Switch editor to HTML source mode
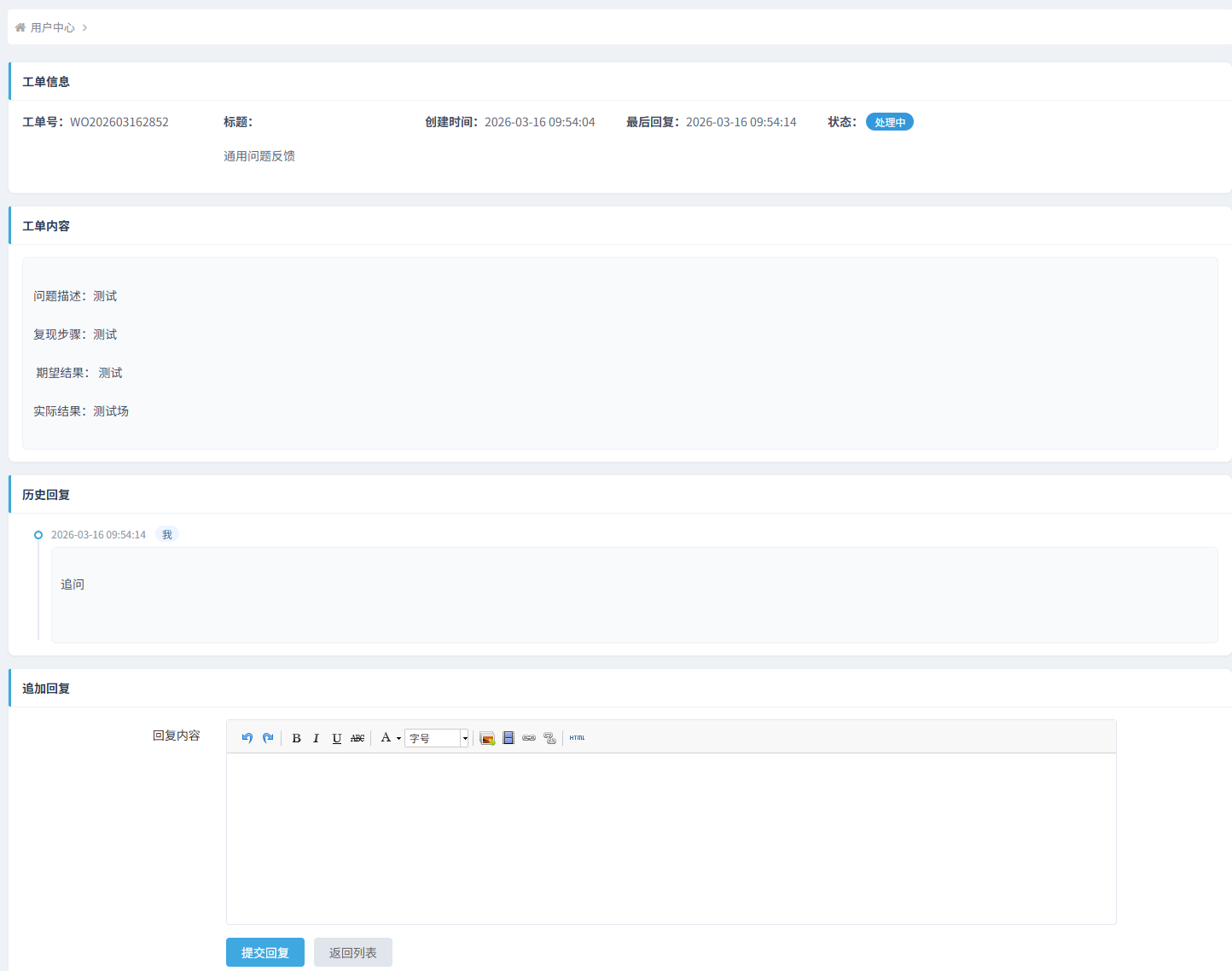The width and height of the screenshot is (1232, 971). point(578,738)
